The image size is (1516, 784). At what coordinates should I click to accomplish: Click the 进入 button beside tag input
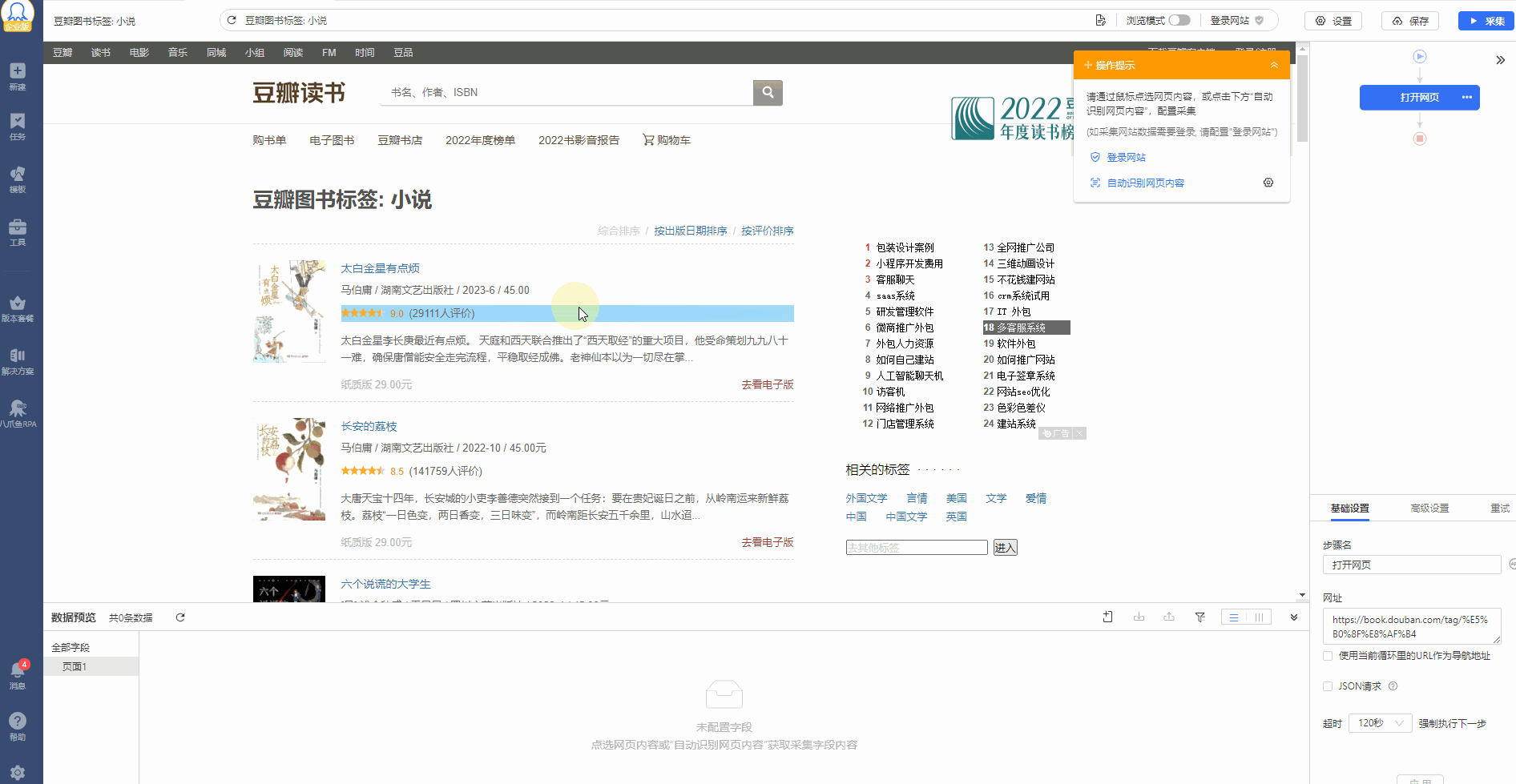click(x=1005, y=548)
